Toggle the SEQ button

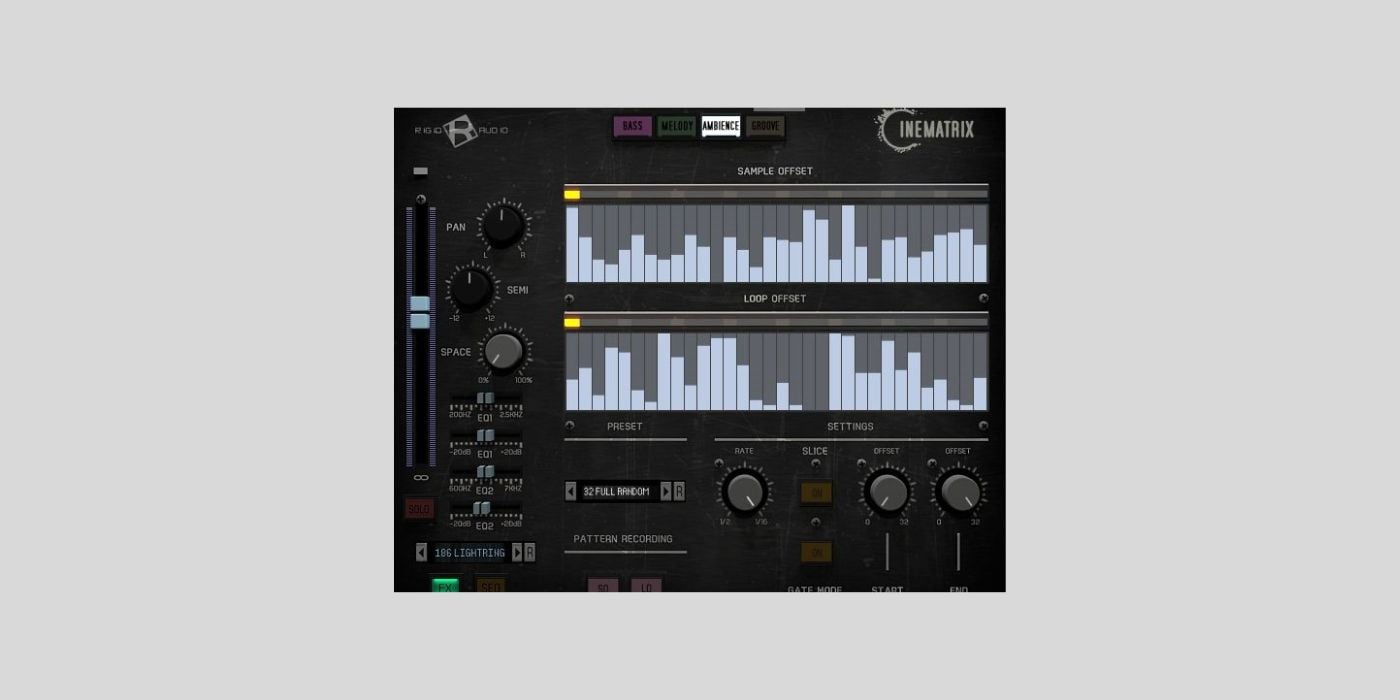point(491,586)
